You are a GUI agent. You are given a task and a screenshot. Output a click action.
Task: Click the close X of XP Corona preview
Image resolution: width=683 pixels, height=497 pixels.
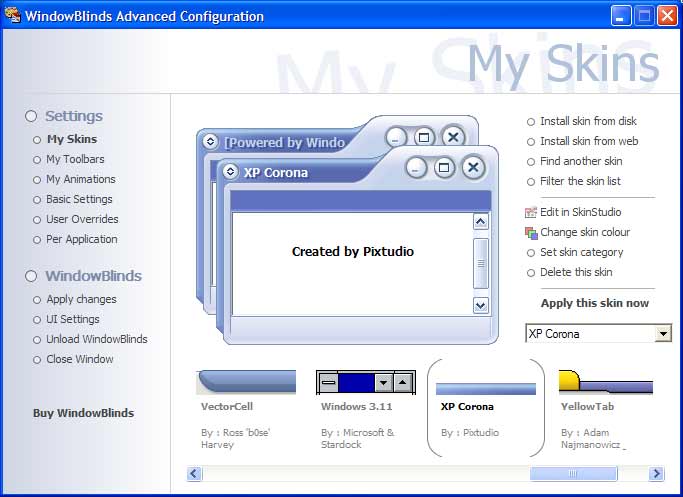(x=473, y=167)
